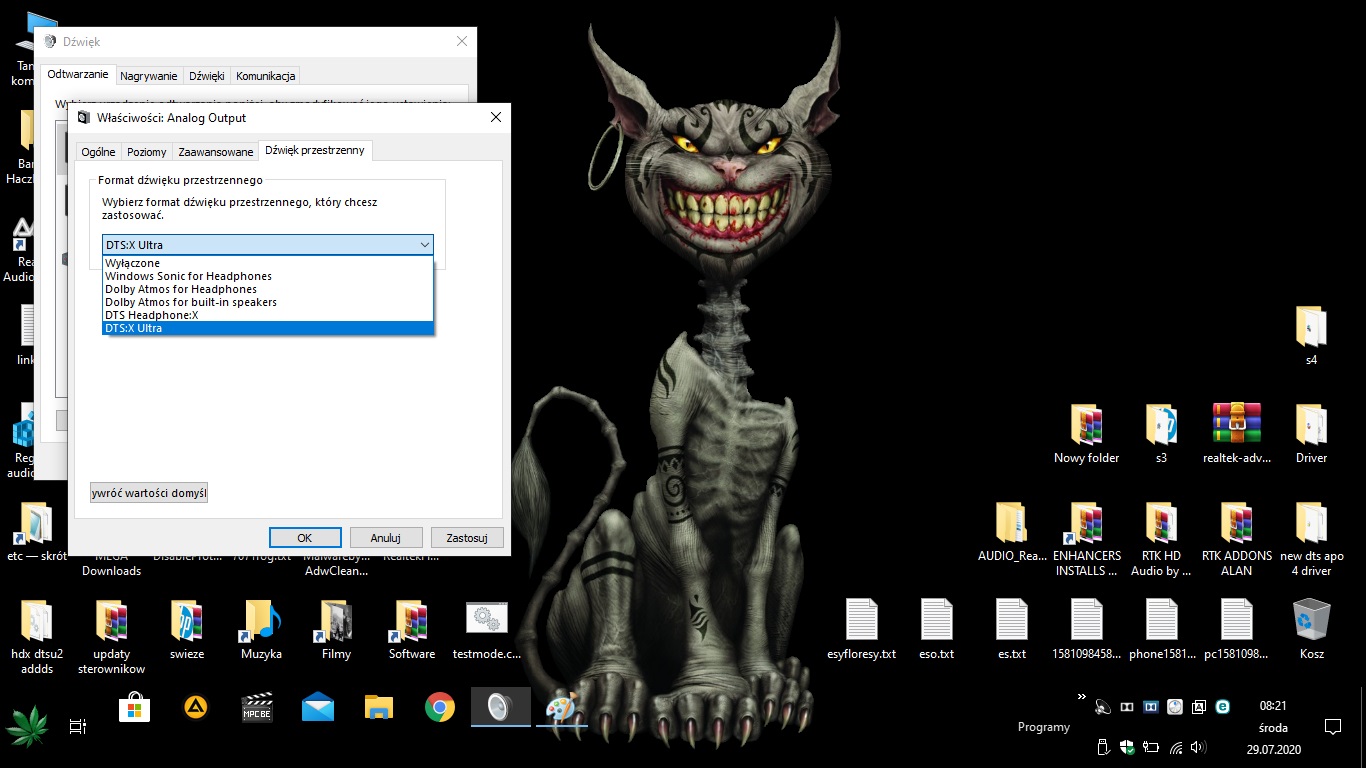Close the Dźwięk window
Image resolution: width=1366 pixels, height=768 pixels.
[462, 41]
